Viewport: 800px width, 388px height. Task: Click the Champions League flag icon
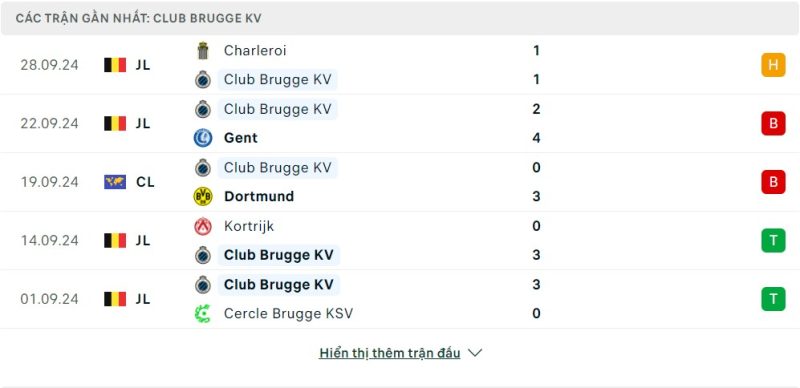(115, 182)
